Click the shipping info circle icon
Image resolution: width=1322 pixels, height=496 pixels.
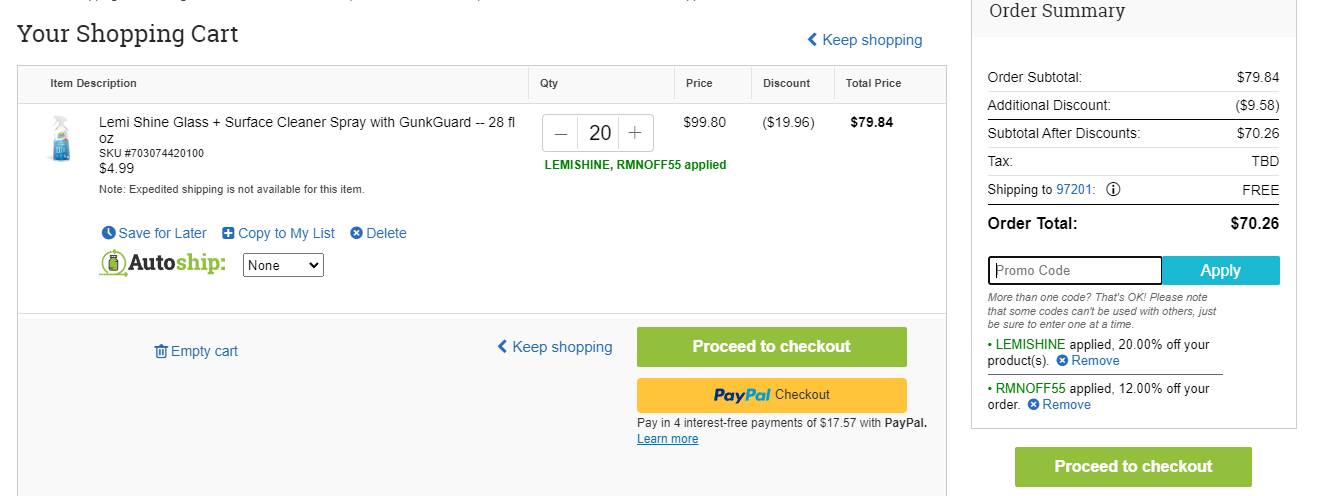pos(1113,190)
